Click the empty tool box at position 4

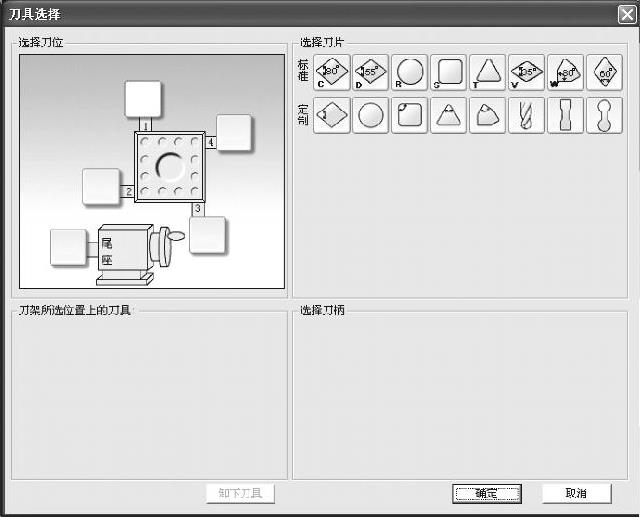[x=234, y=133]
